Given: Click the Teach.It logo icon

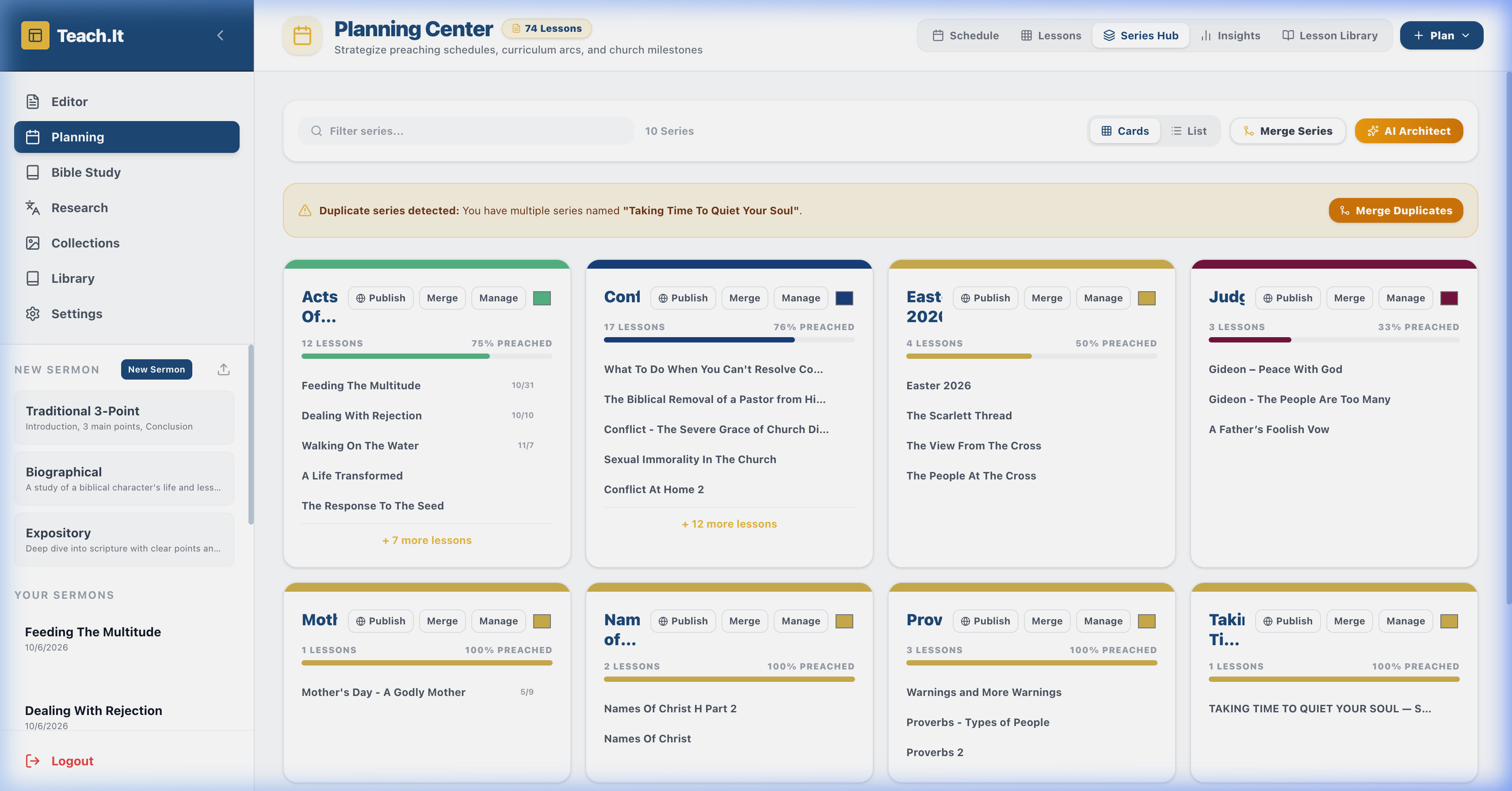Looking at the screenshot, I should (x=35, y=35).
